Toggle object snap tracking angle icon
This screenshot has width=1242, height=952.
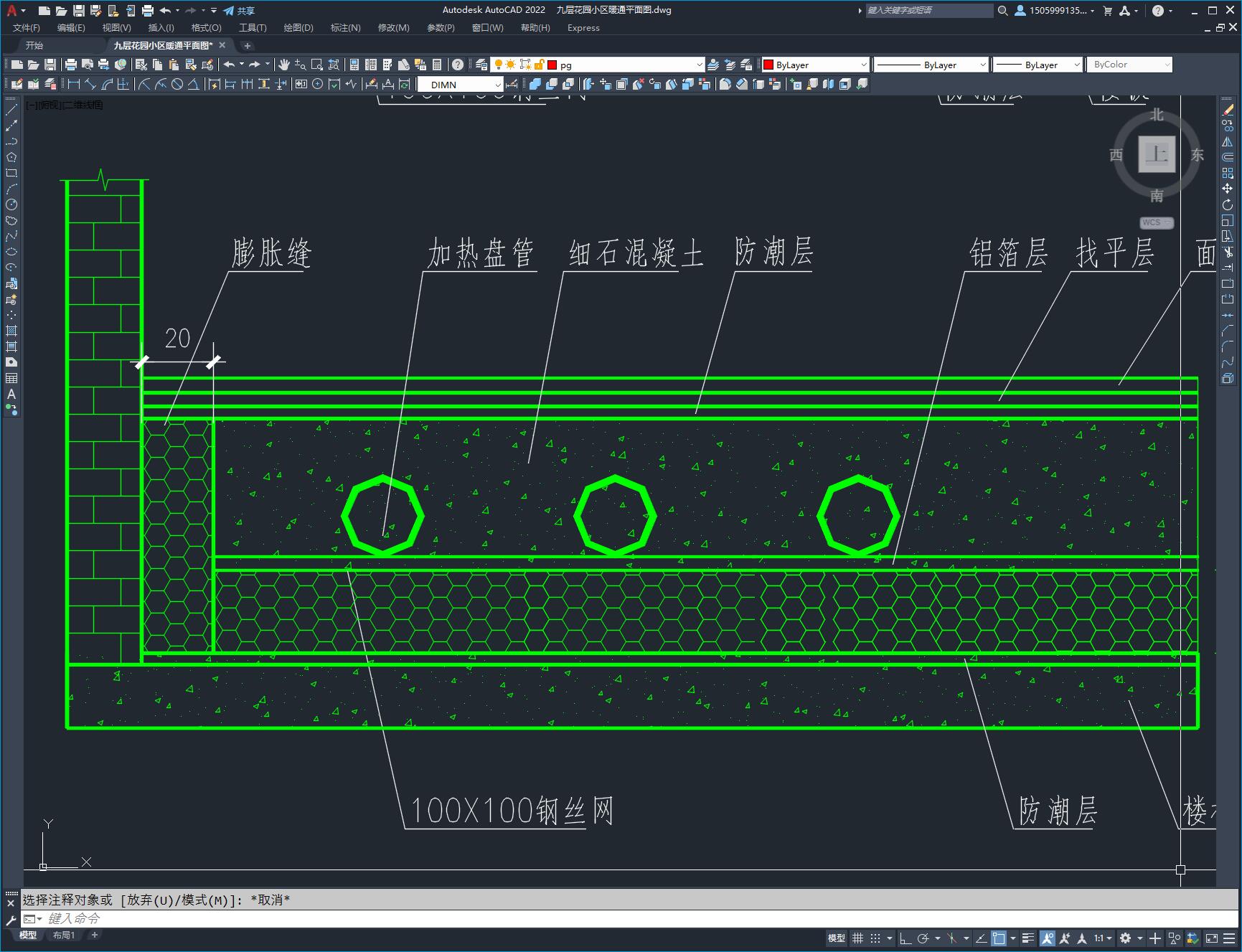click(980, 938)
